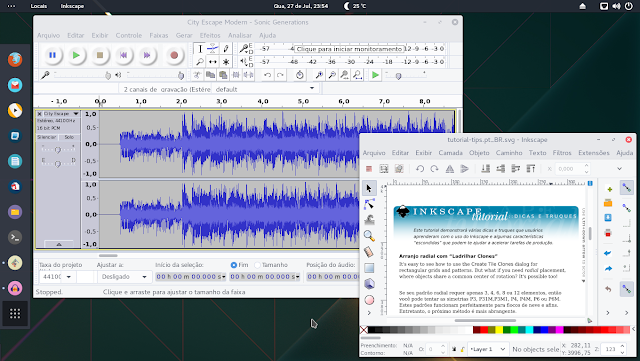Open Inkscape's 'Extensões' menu
This screenshot has width=640, height=361.
(x=593, y=153)
